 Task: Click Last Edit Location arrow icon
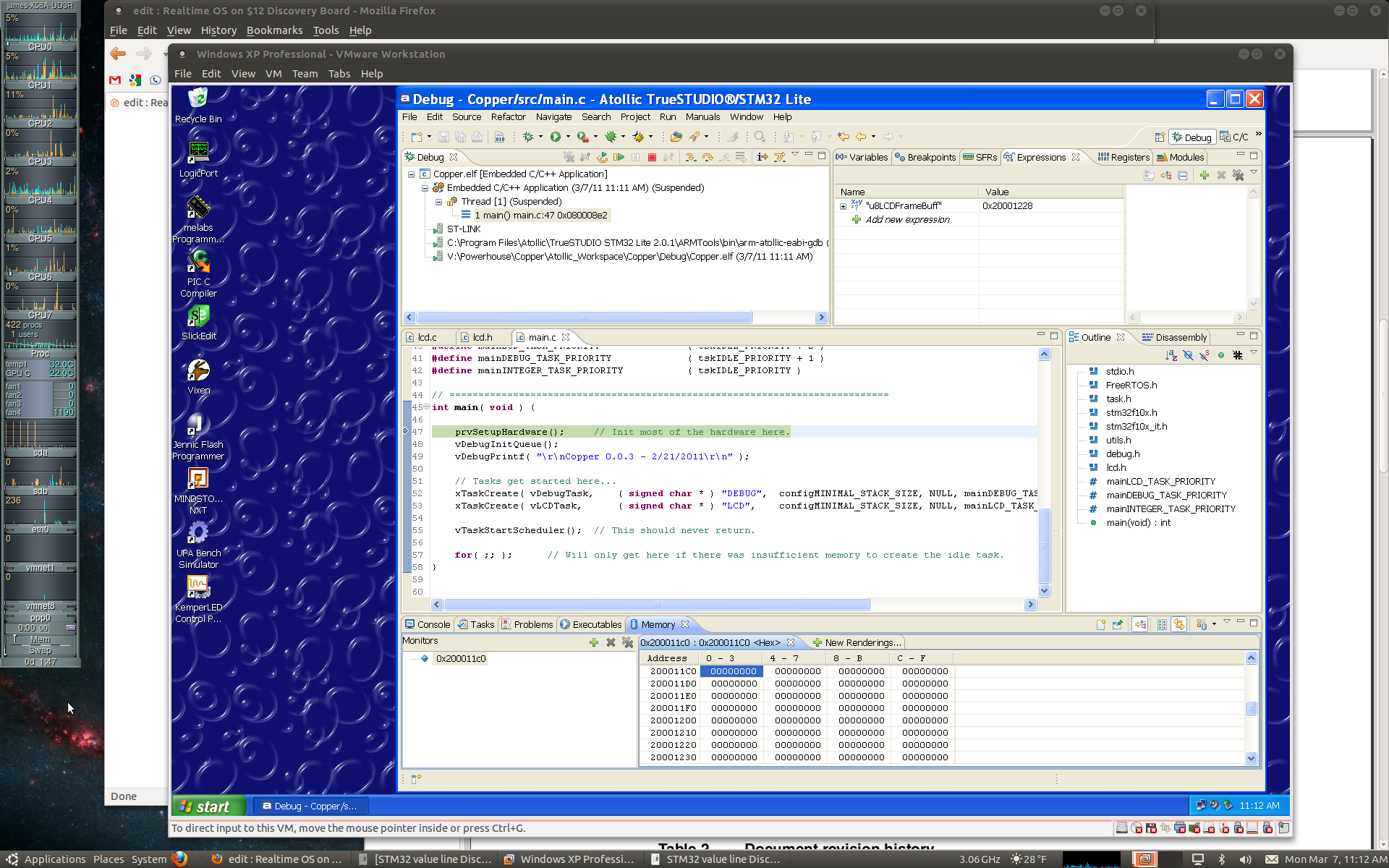844,137
